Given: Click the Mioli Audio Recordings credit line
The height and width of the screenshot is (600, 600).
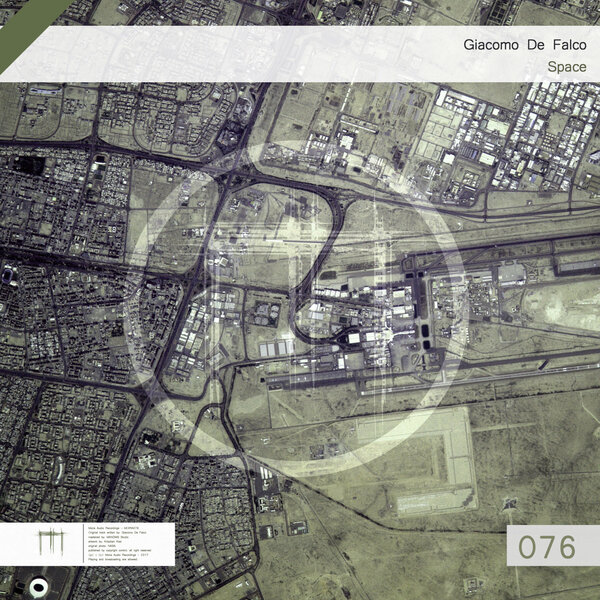Looking at the screenshot, I should [114, 528].
